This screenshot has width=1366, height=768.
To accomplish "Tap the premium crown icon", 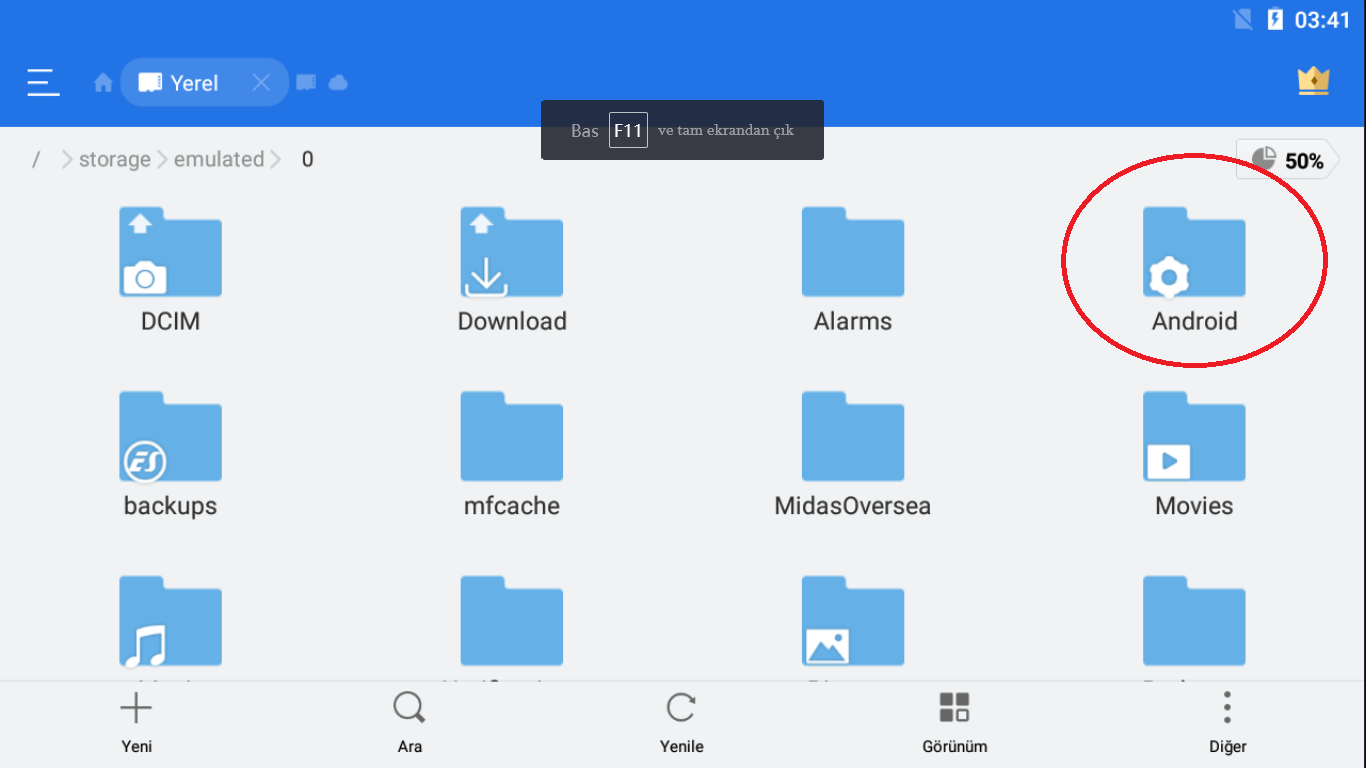I will coord(1313,81).
